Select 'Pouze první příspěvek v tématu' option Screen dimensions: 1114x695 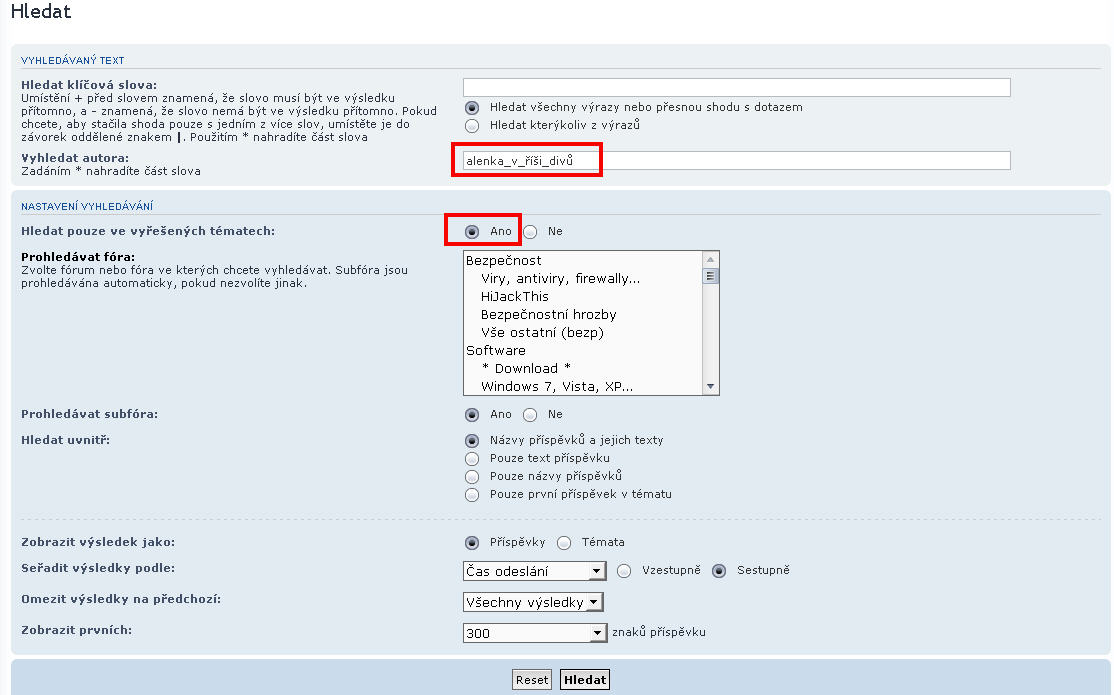[472, 494]
